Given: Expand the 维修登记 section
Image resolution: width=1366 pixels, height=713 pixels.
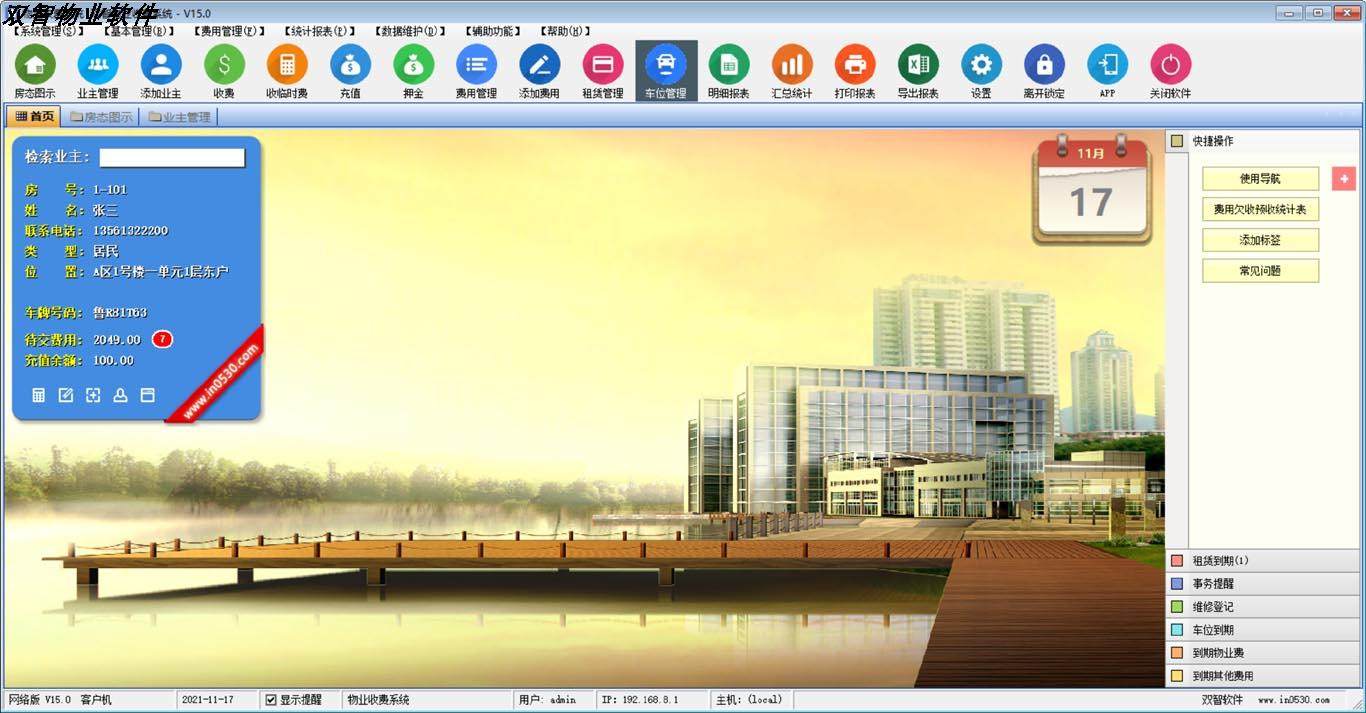Looking at the screenshot, I should [x=1265, y=607].
